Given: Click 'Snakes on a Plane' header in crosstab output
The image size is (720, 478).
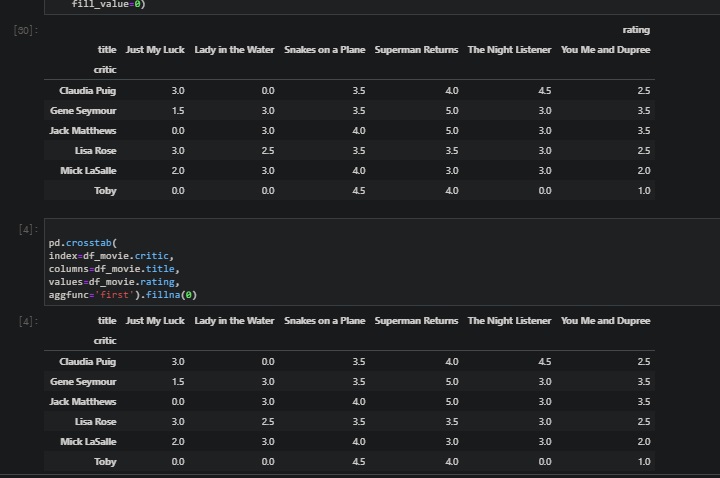Looking at the screenshot, I should point(325,321).
